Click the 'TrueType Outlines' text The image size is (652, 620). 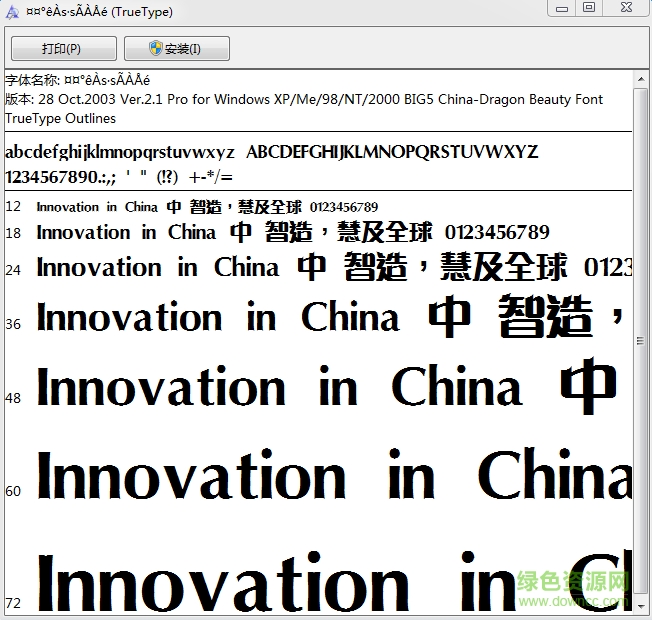click(x=61, y=118)
